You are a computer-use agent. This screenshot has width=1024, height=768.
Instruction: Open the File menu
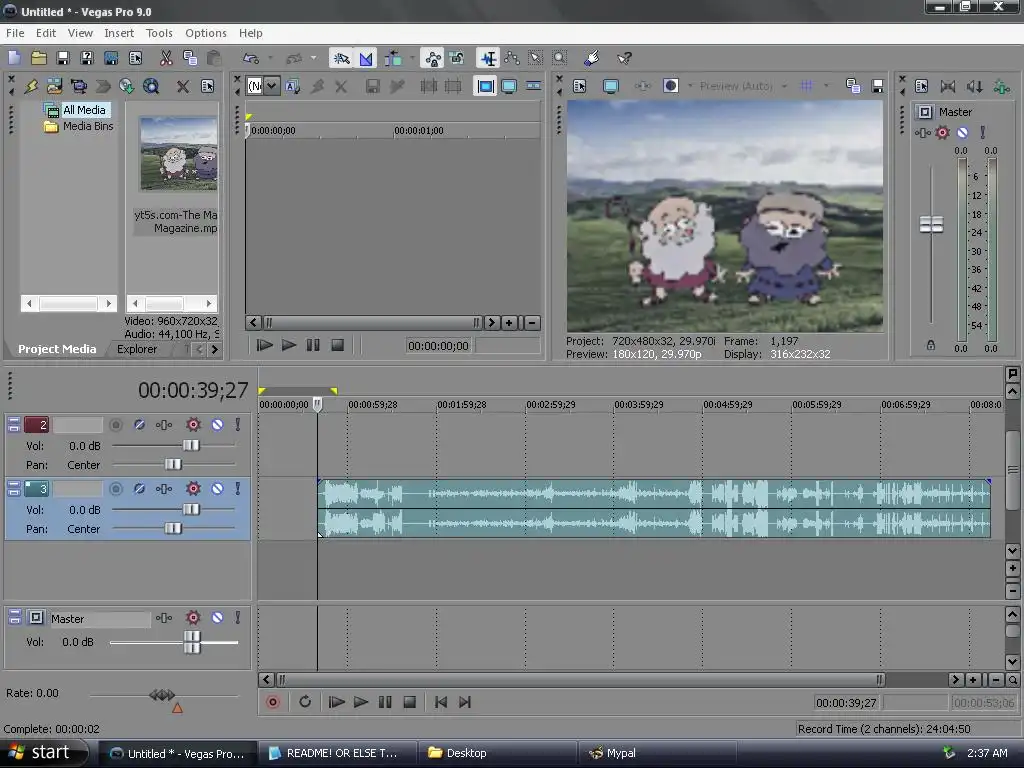coord(15,33)
